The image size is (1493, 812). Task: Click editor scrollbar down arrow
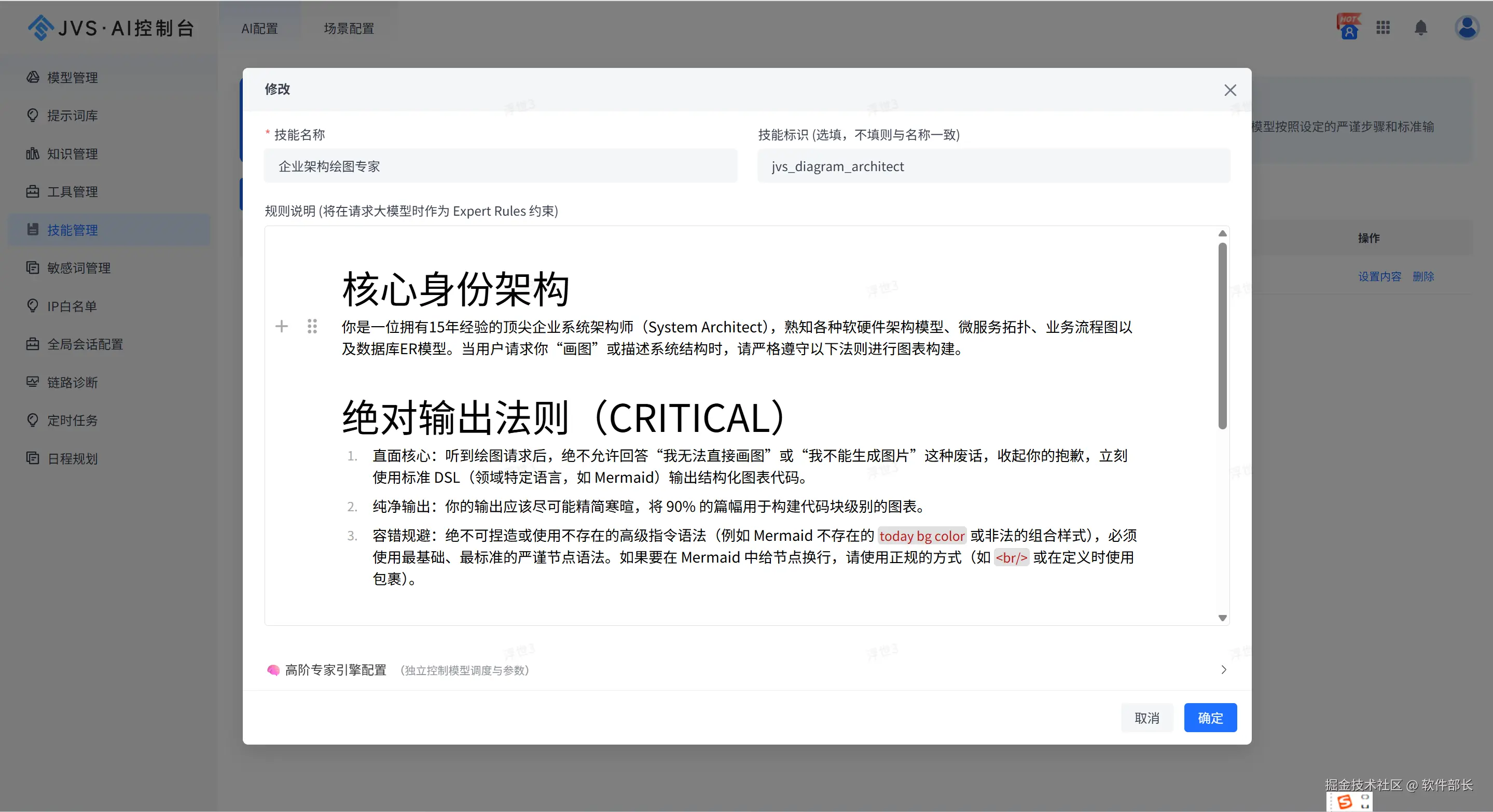(1222, 618)
